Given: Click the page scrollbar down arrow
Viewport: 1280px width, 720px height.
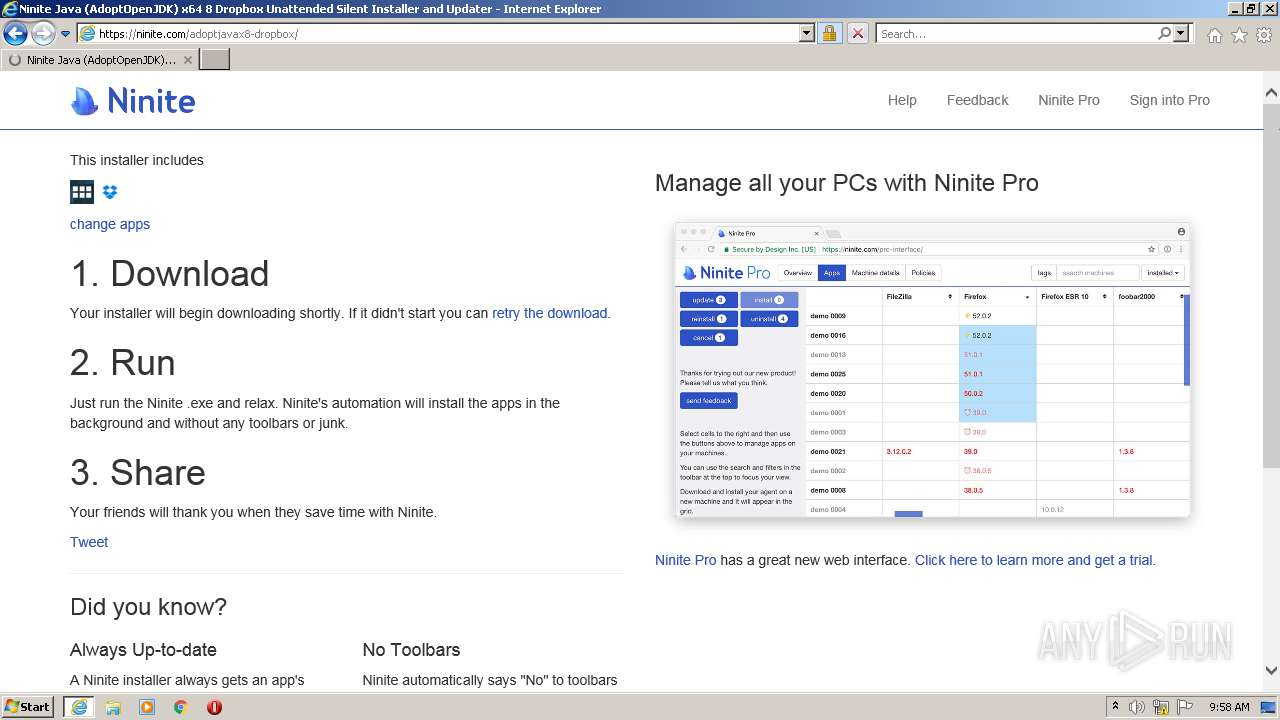Looking at the screenshot, I should tap(1271, 671).
